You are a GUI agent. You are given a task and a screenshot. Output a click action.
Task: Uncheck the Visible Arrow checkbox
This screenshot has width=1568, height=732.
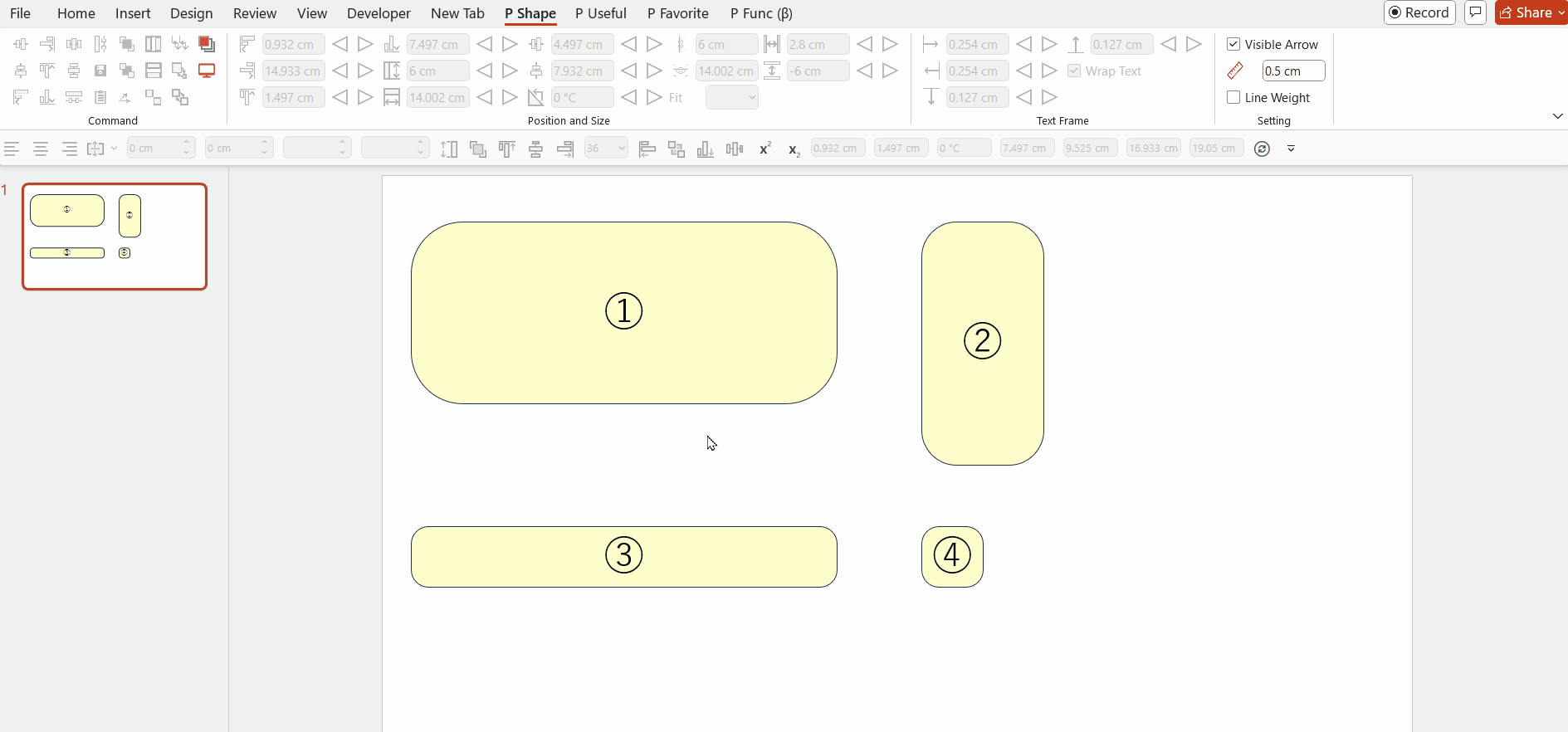click(x=1233, y=44)
